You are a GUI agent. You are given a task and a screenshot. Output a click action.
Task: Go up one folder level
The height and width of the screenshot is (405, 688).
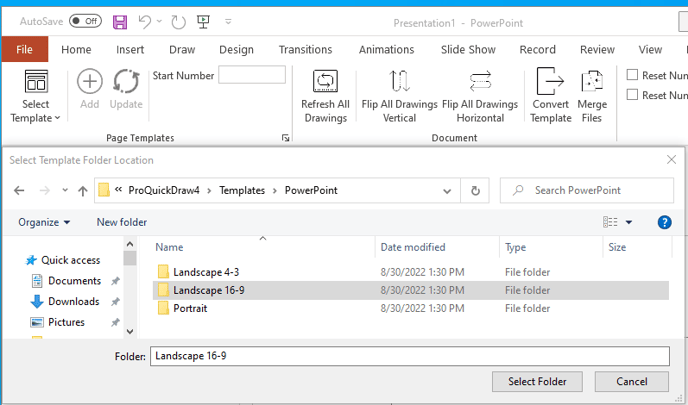pyautogui.click(x=82, y=190)
